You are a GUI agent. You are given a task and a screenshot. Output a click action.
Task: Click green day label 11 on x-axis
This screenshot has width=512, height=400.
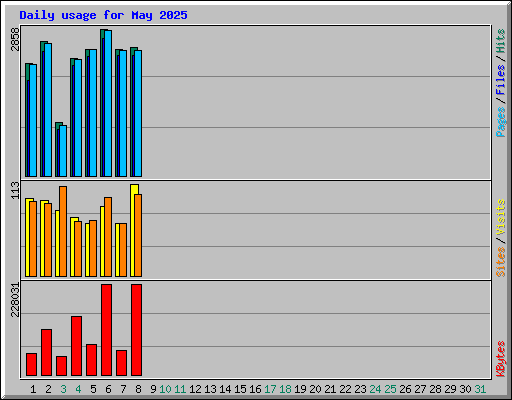pos(180,389)
